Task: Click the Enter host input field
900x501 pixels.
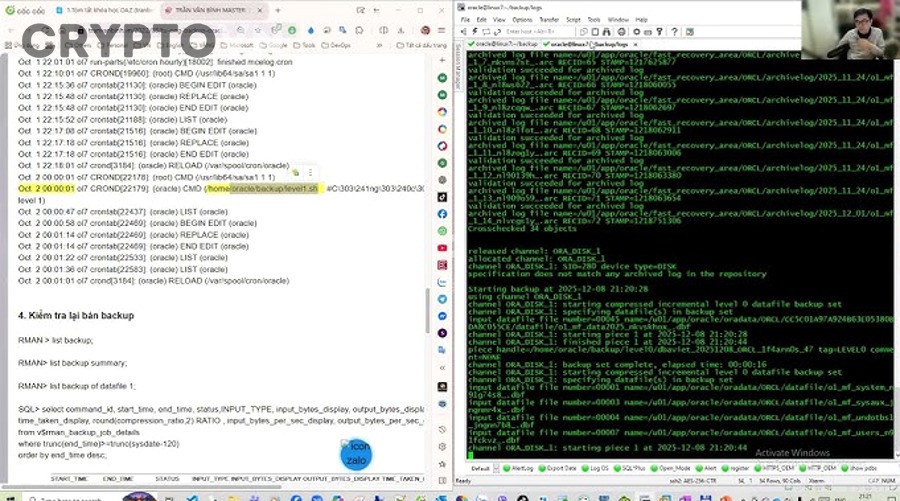Action: (x=540, y=32)
